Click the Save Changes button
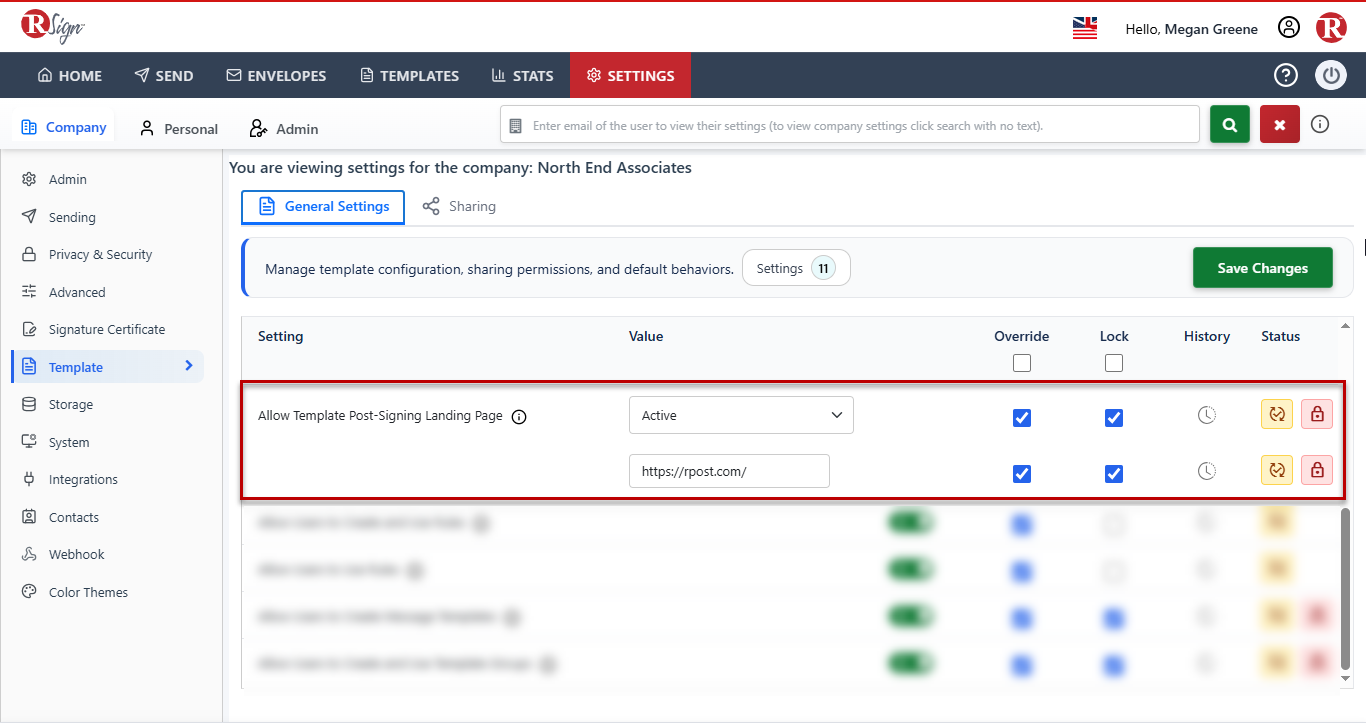 (x=1263, y=268)
